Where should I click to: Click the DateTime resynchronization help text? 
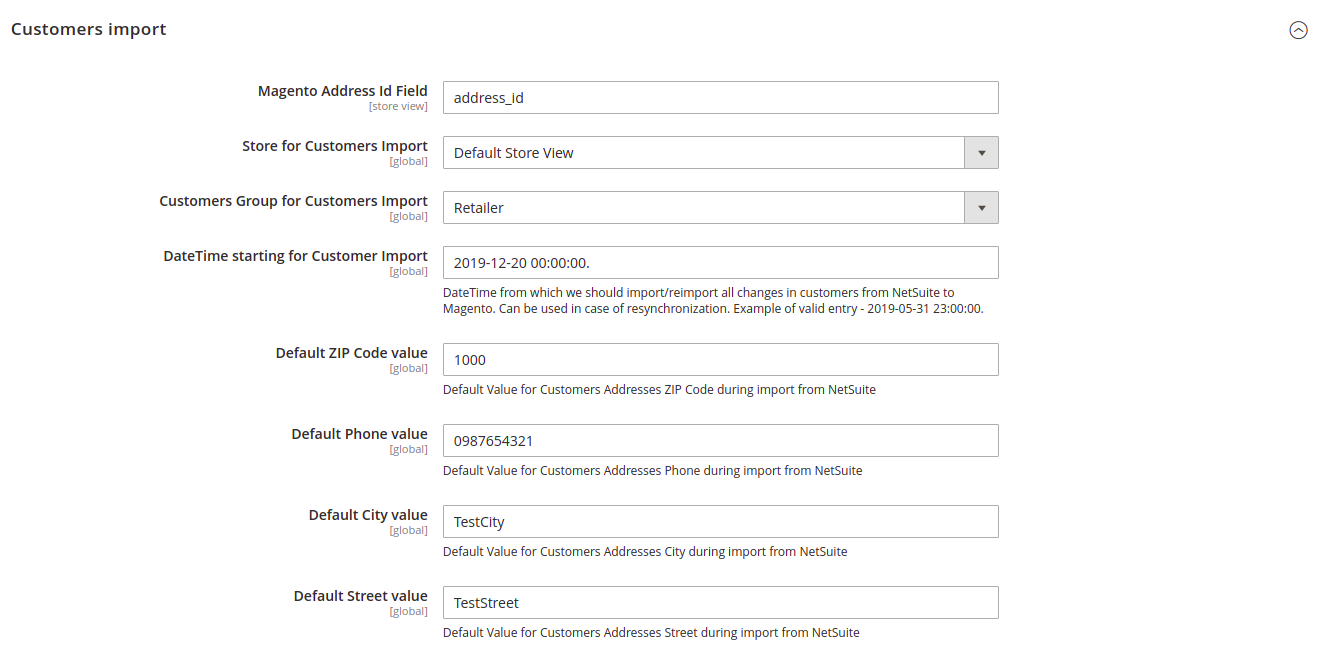click(713, 301)
